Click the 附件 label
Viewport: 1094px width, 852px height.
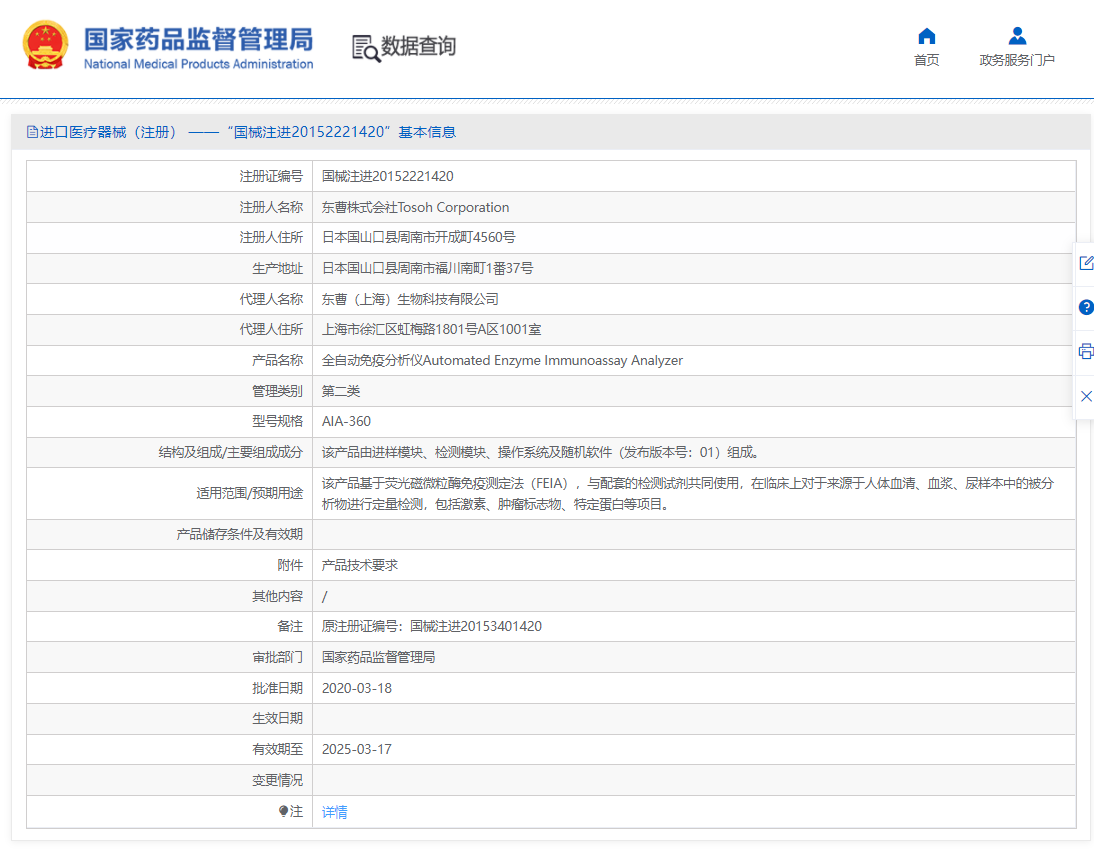(290, 565)
